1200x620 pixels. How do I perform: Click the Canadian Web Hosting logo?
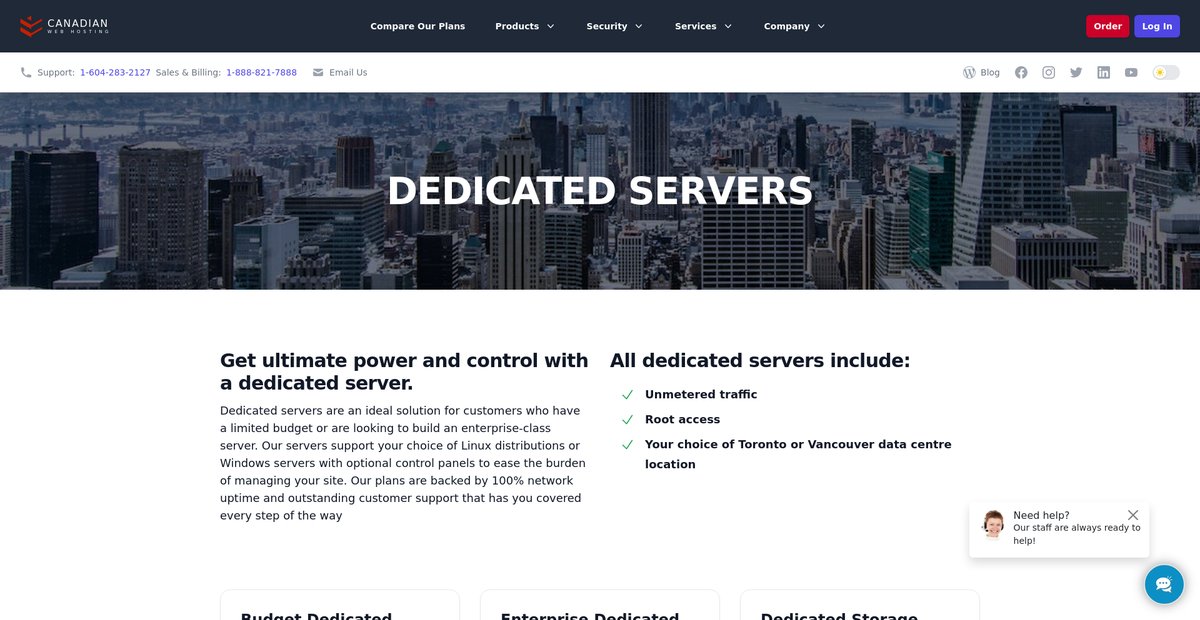tap(64, 26)
